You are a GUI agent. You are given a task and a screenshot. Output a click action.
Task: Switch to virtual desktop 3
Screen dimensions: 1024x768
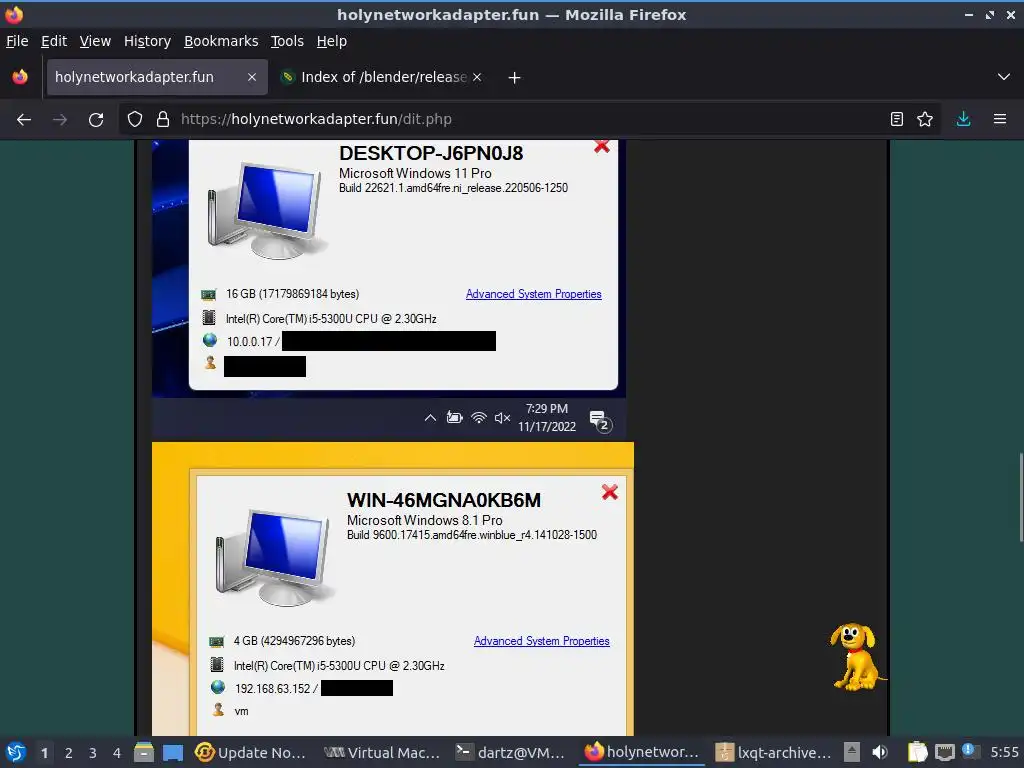click(x=93, y=753)
